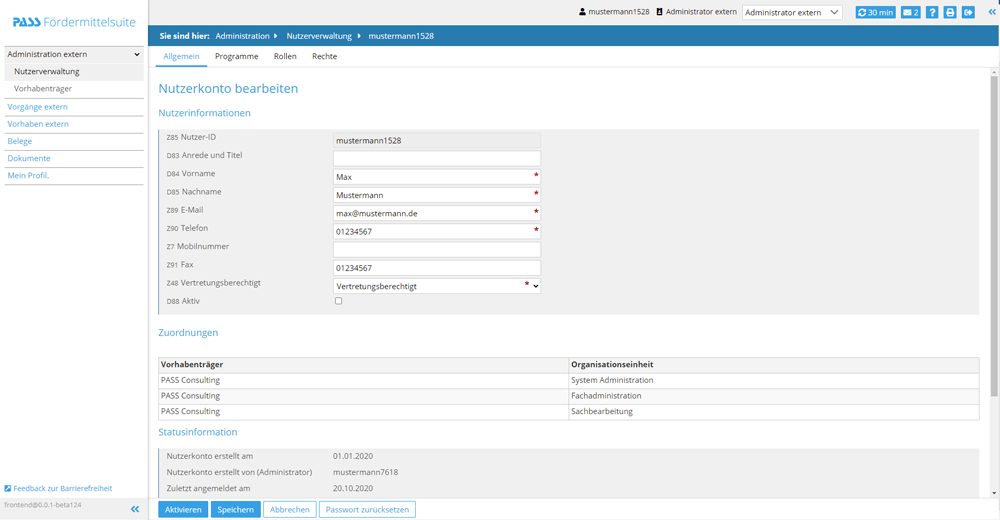Click the creation date 01.01.2020
This screenshot has width=1000, height=520.
(x=353, y=456)
